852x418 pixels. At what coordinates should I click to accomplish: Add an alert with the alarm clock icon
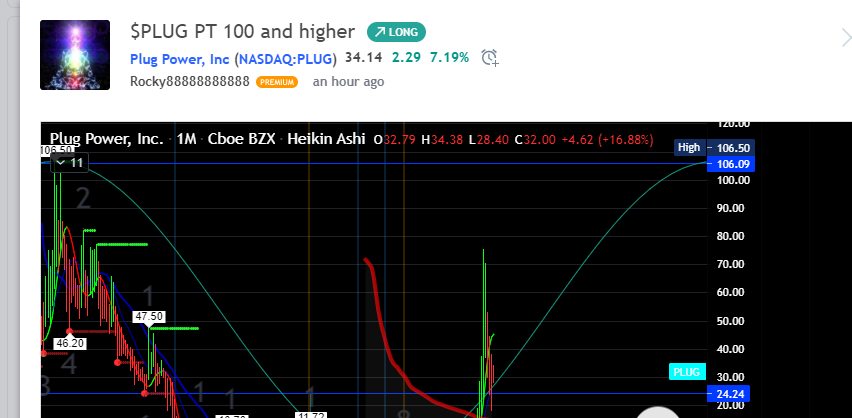click(x=490, y=57)
